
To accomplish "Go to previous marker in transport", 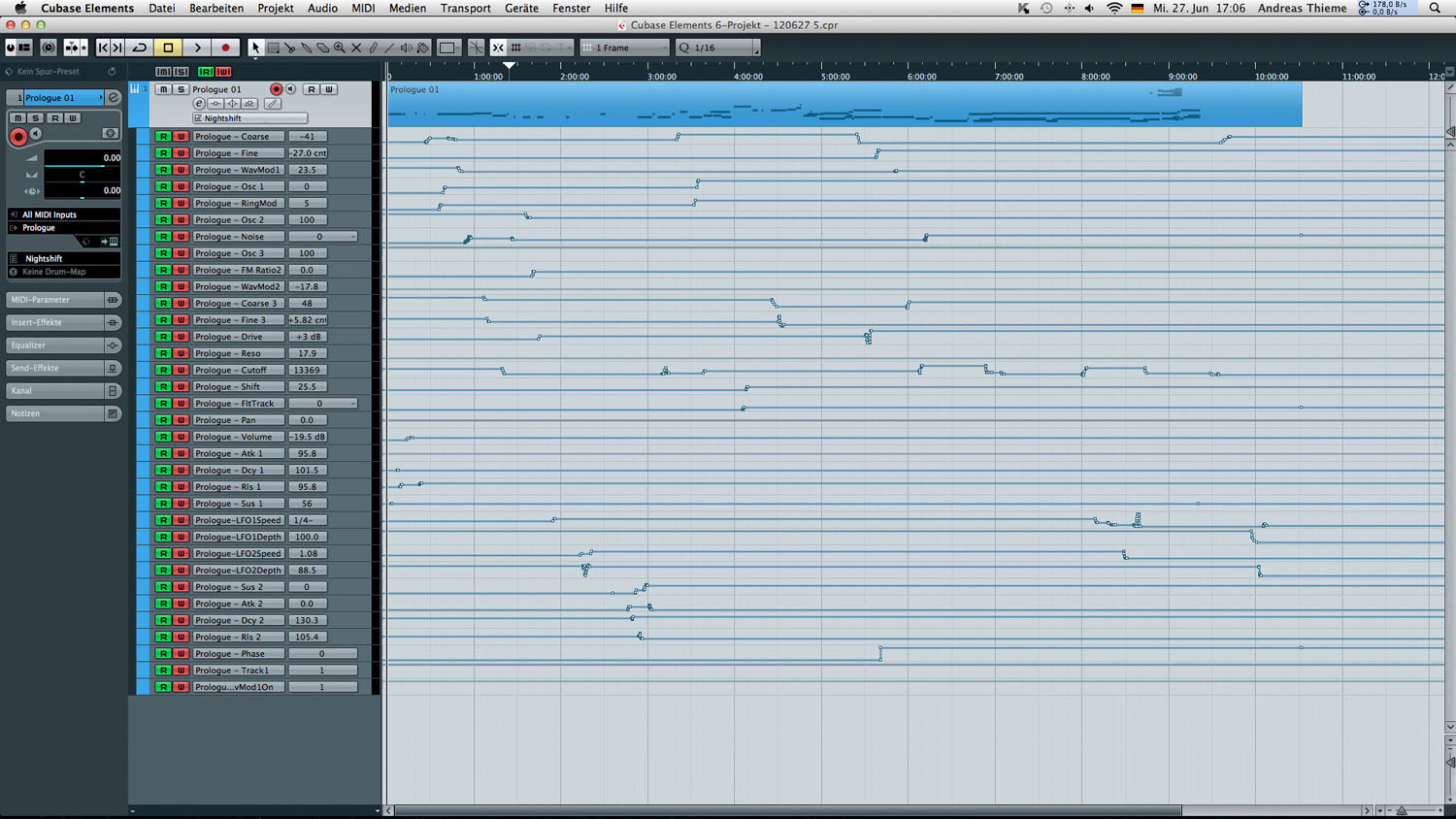I will tap(104, 48).
